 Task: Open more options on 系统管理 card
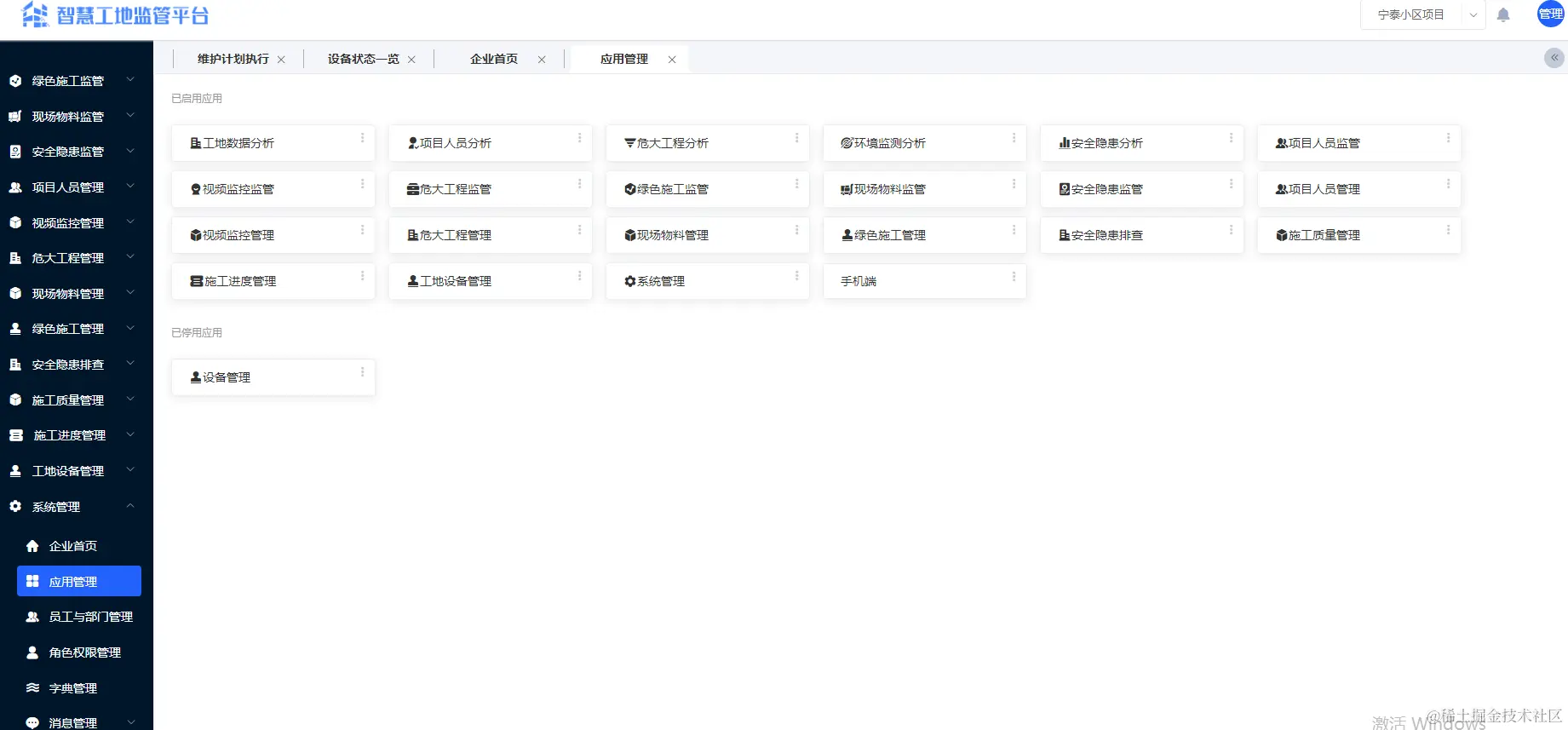pos(796,276)
